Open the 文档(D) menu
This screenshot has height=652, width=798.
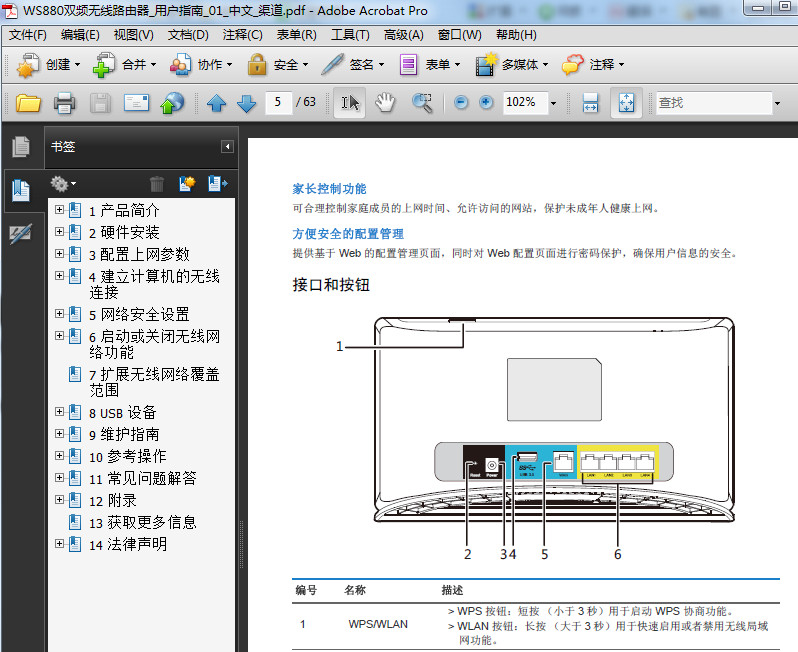(x=188, y=35)
